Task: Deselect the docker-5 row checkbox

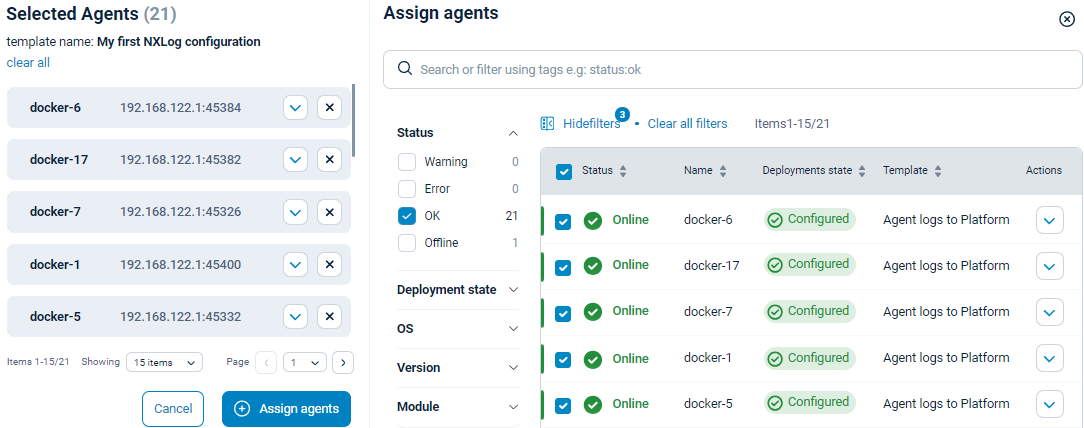Action: pos(563,405)
